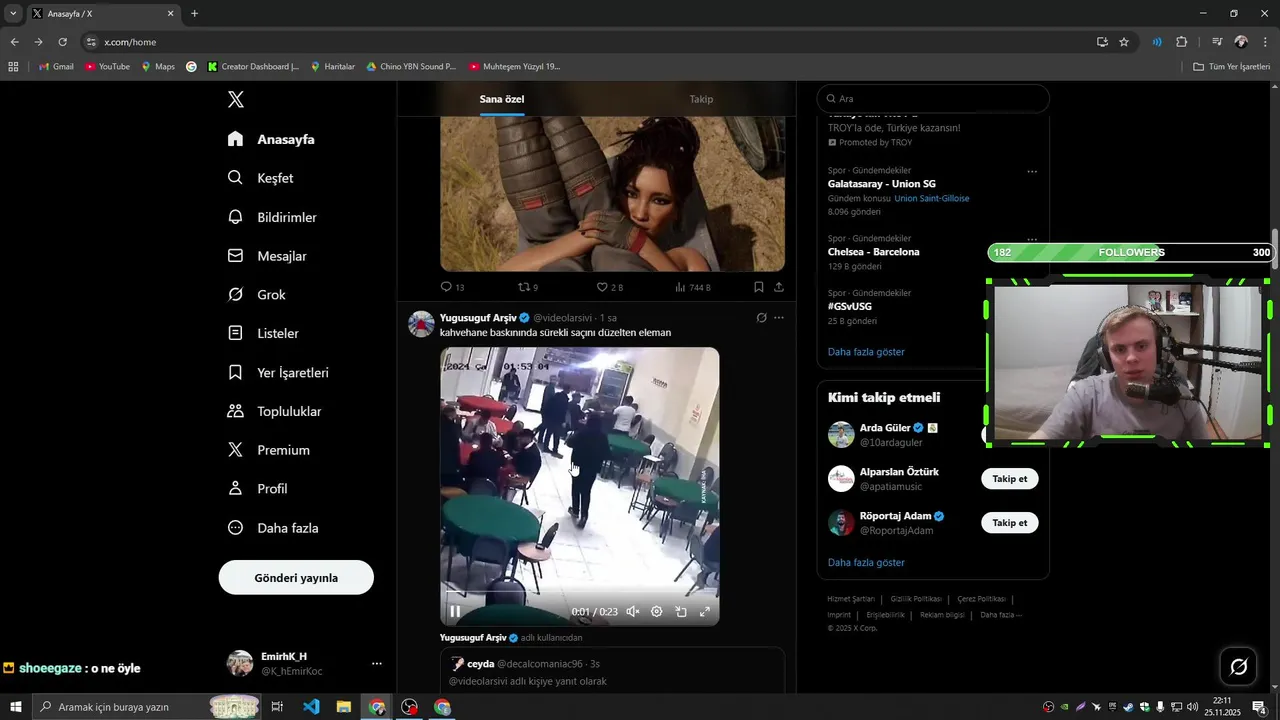The width and height of the screenshot is (1280, 720).
Task: Open Tüm Yer İşaretleri folder
Action: [x=1231, y=67]
